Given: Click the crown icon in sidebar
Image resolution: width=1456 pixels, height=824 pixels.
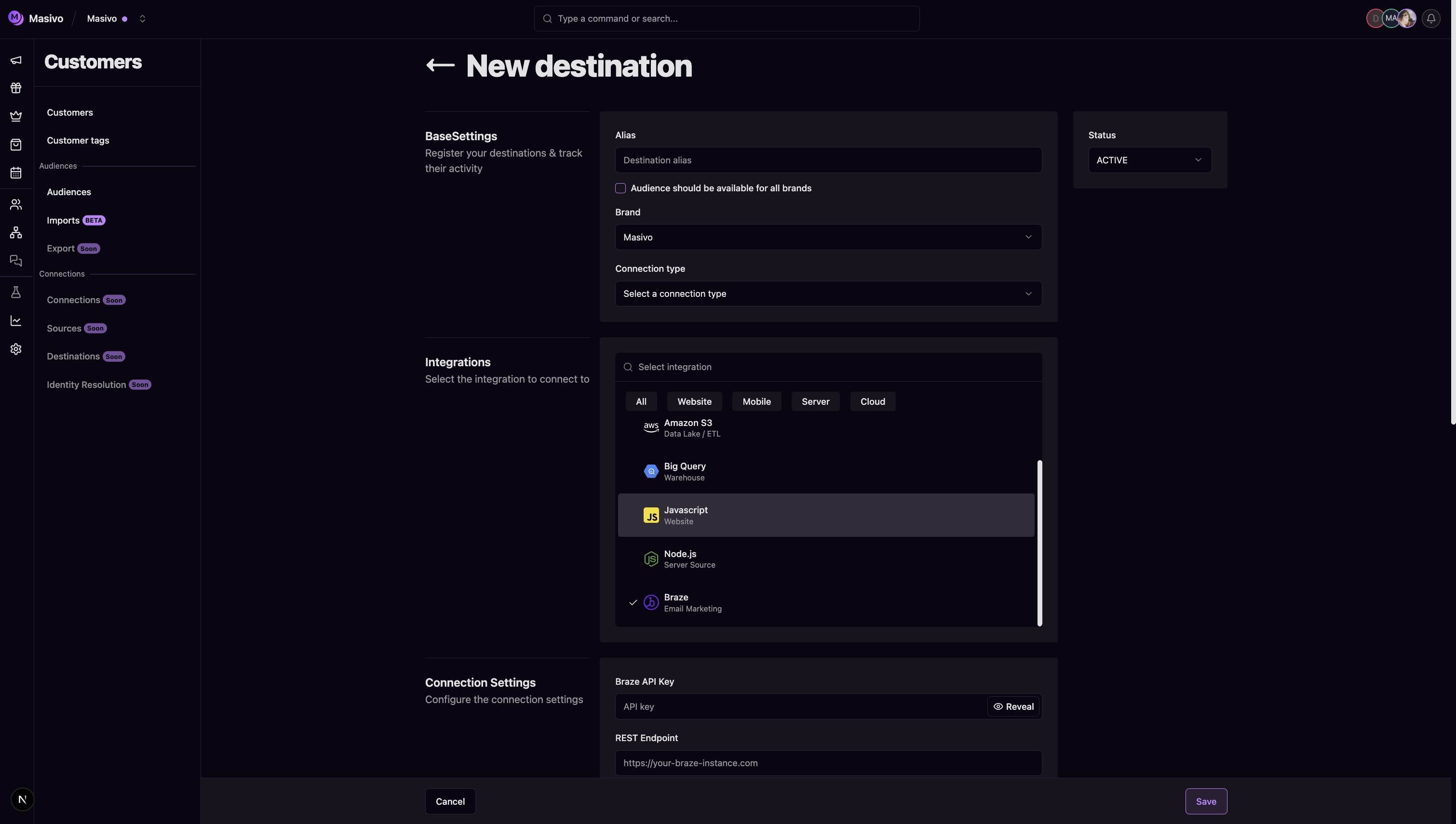Looking at the screenshot, I should 16,116.
